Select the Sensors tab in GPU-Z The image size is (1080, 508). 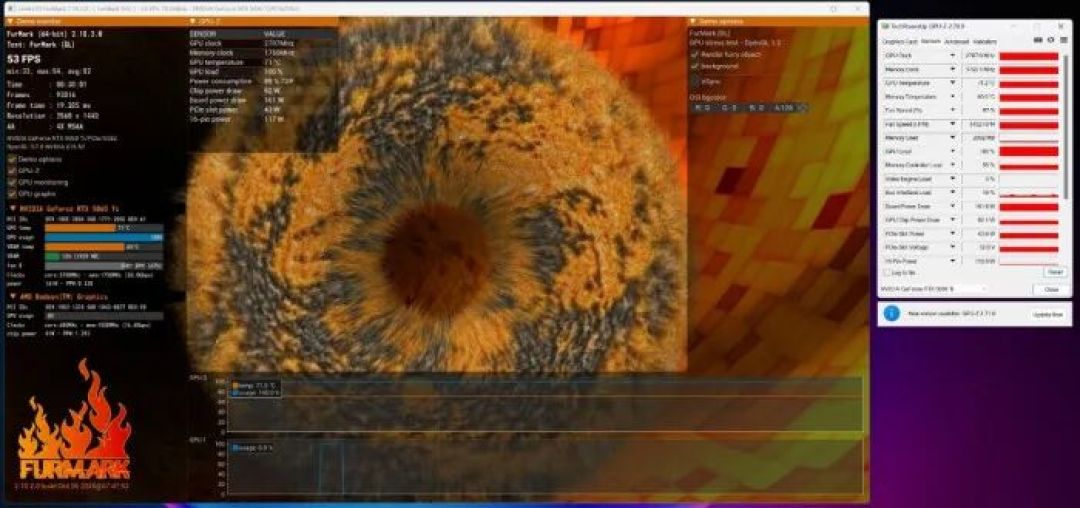(931, 42)
